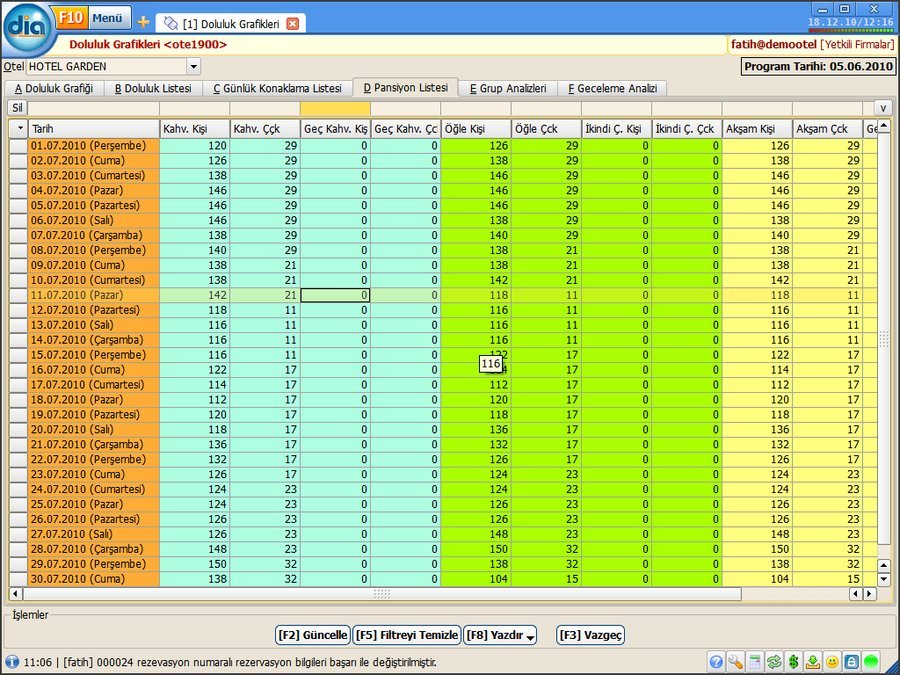The width and height of the screenshot is (900, 675).
Task: Click the v button at filter row end
Action: 883,107
